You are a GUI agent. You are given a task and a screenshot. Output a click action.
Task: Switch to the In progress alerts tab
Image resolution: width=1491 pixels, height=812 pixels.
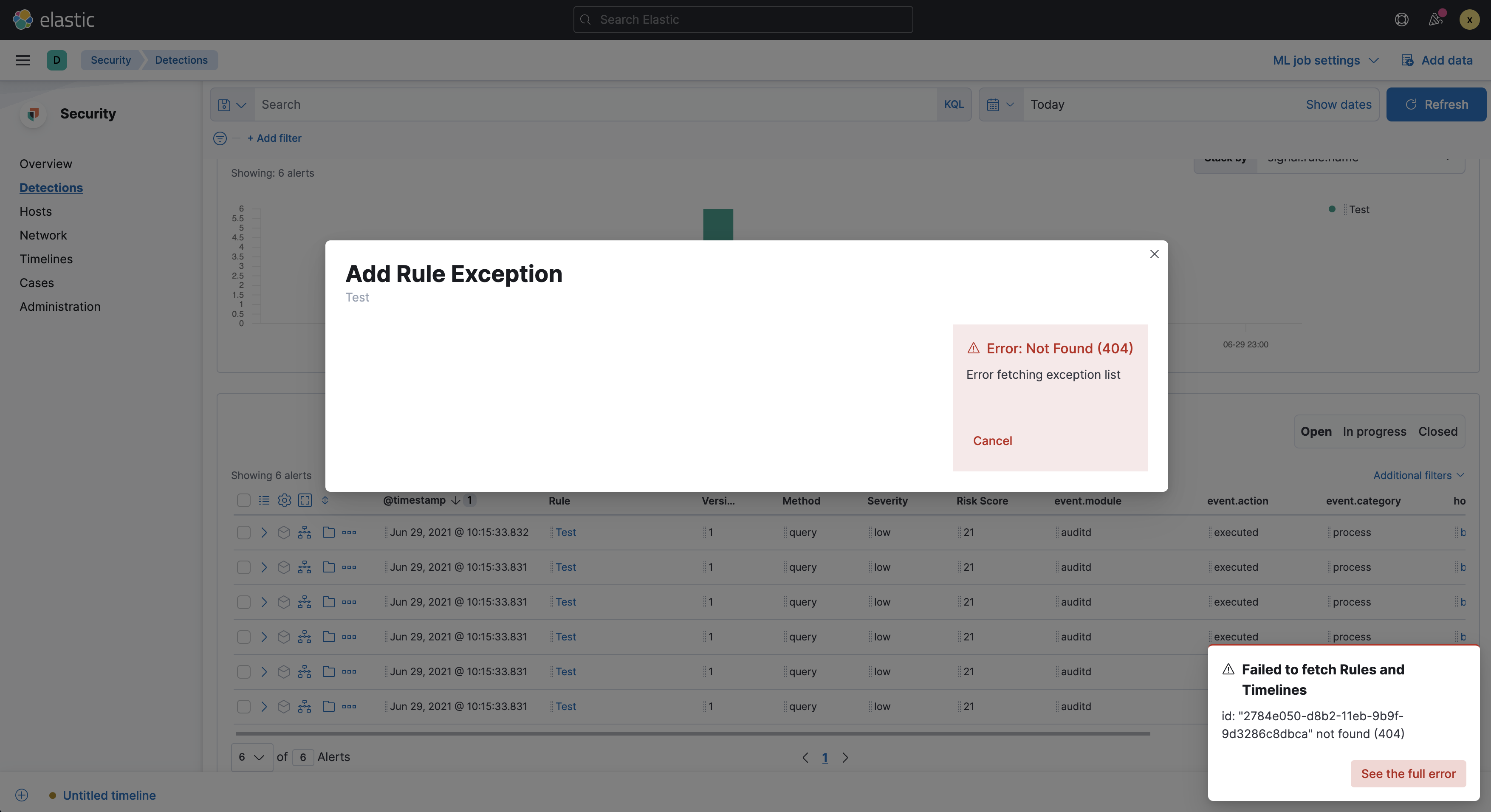pyautogui.click(x=1374, y=431)
